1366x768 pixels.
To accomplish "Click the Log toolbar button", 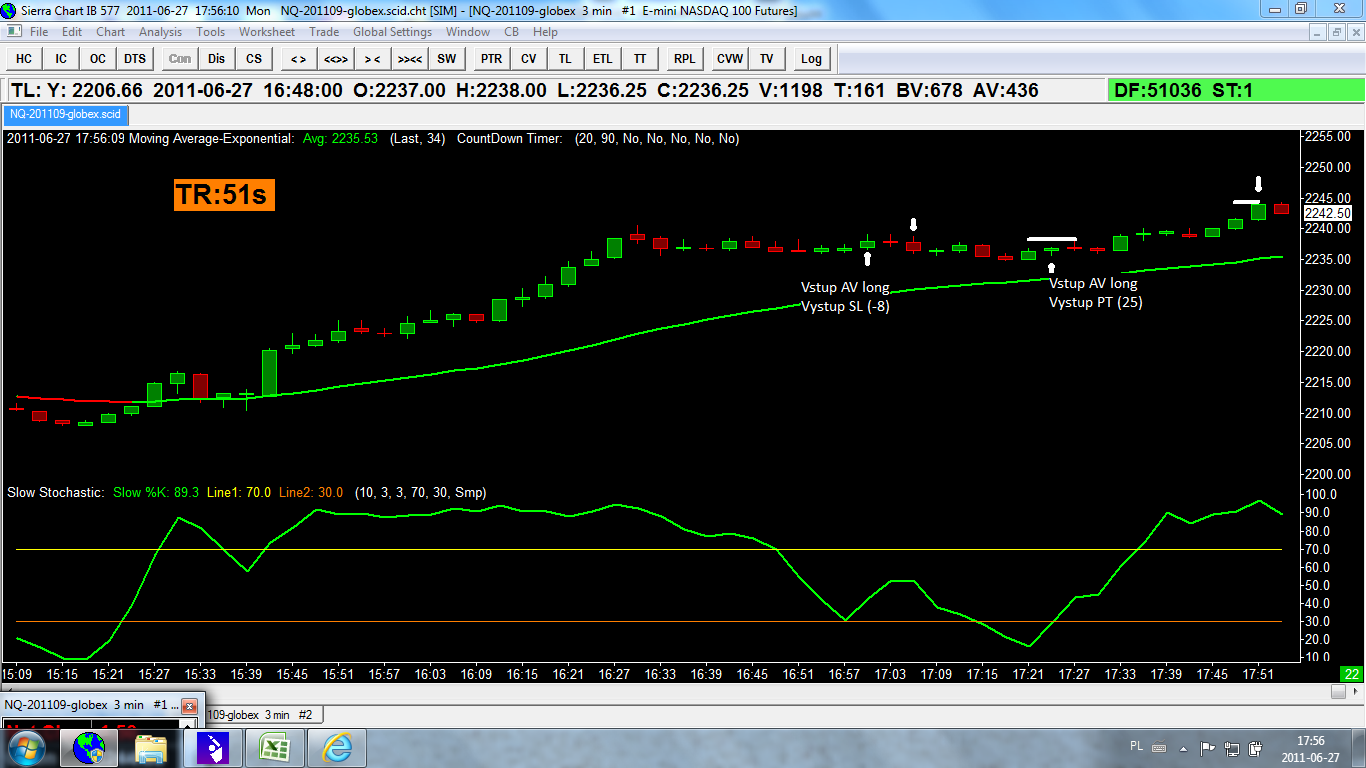I will 811,59.
